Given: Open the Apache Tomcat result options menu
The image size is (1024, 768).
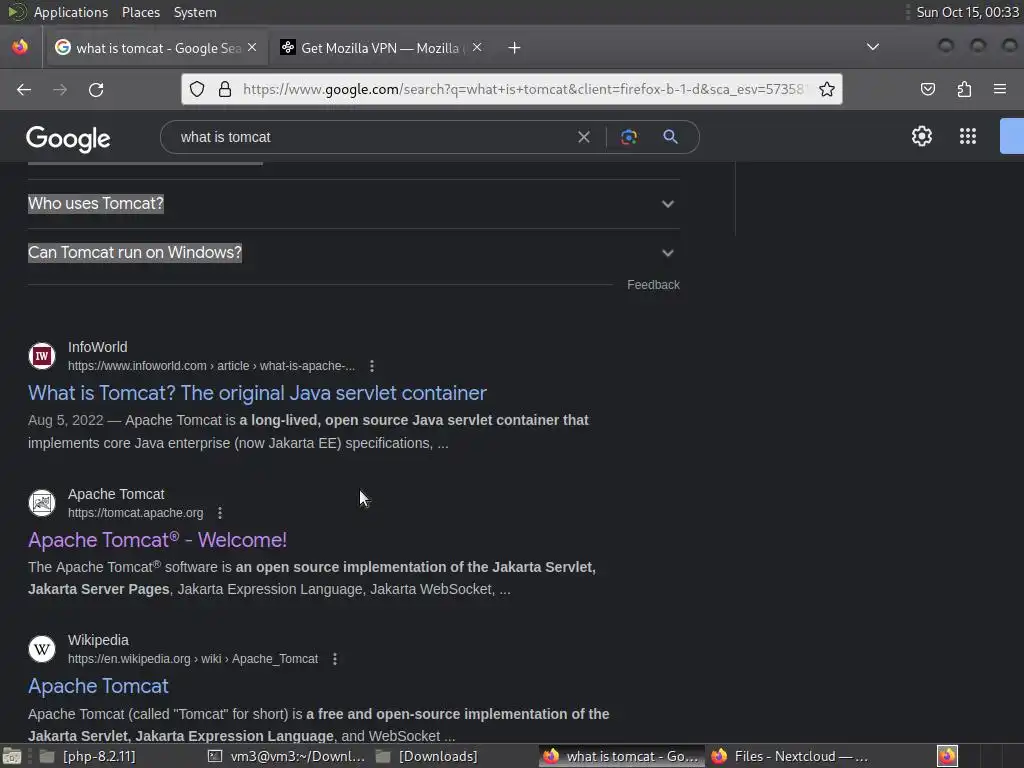Looking at the screenshot, I should [220, 513].
